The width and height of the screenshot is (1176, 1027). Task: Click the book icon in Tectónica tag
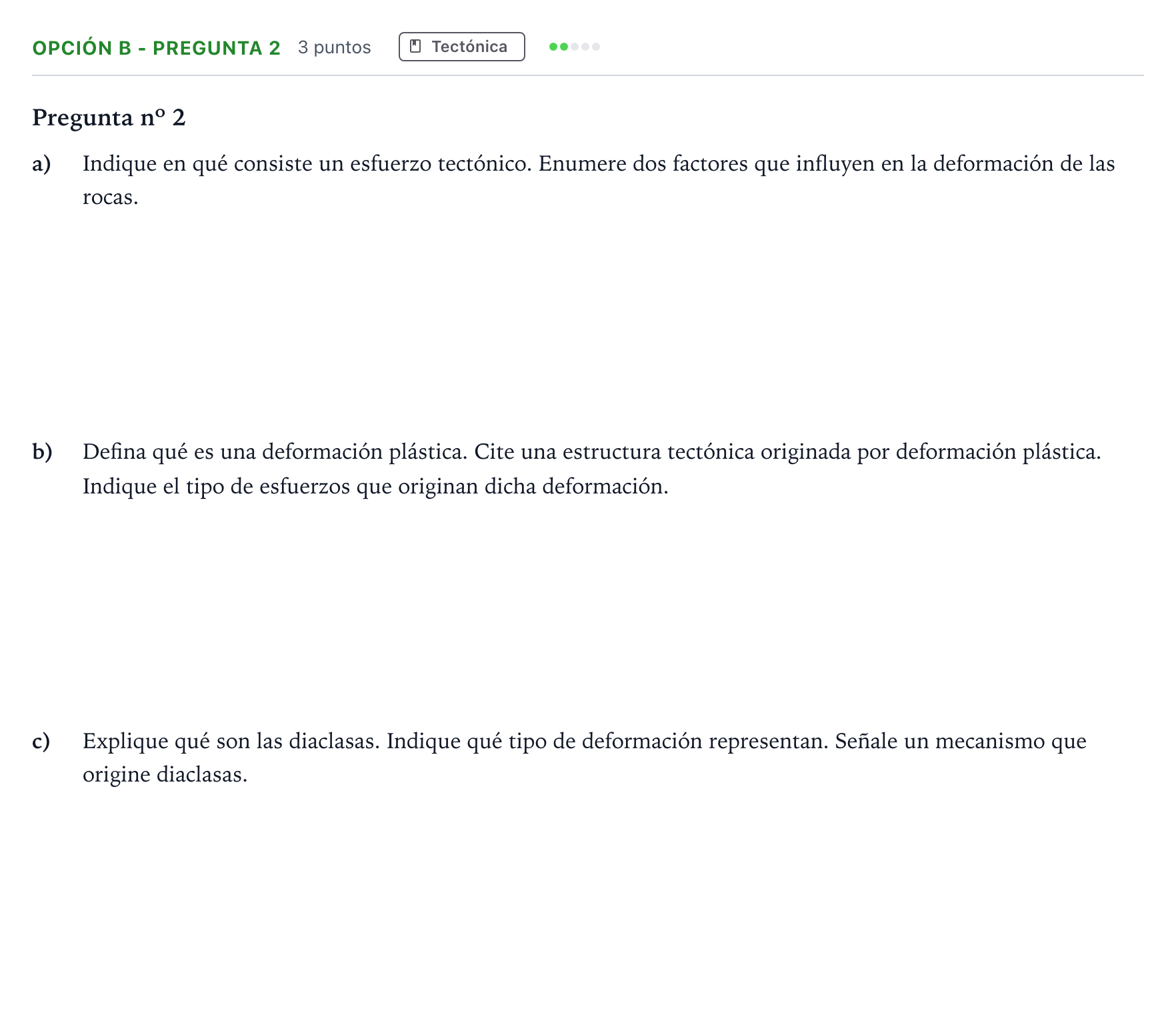pyautogui.click(x=415, y=47)
